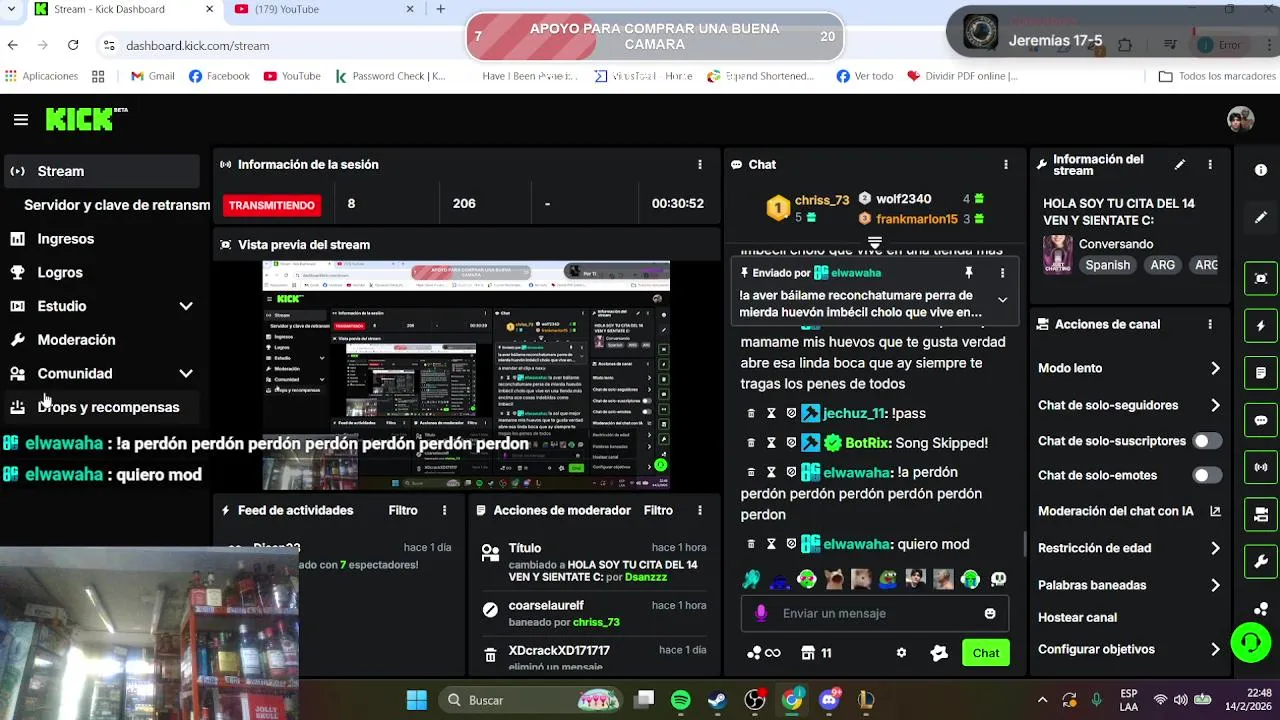Open the hamburger menu beside the Kick logo

pos(21,120)
